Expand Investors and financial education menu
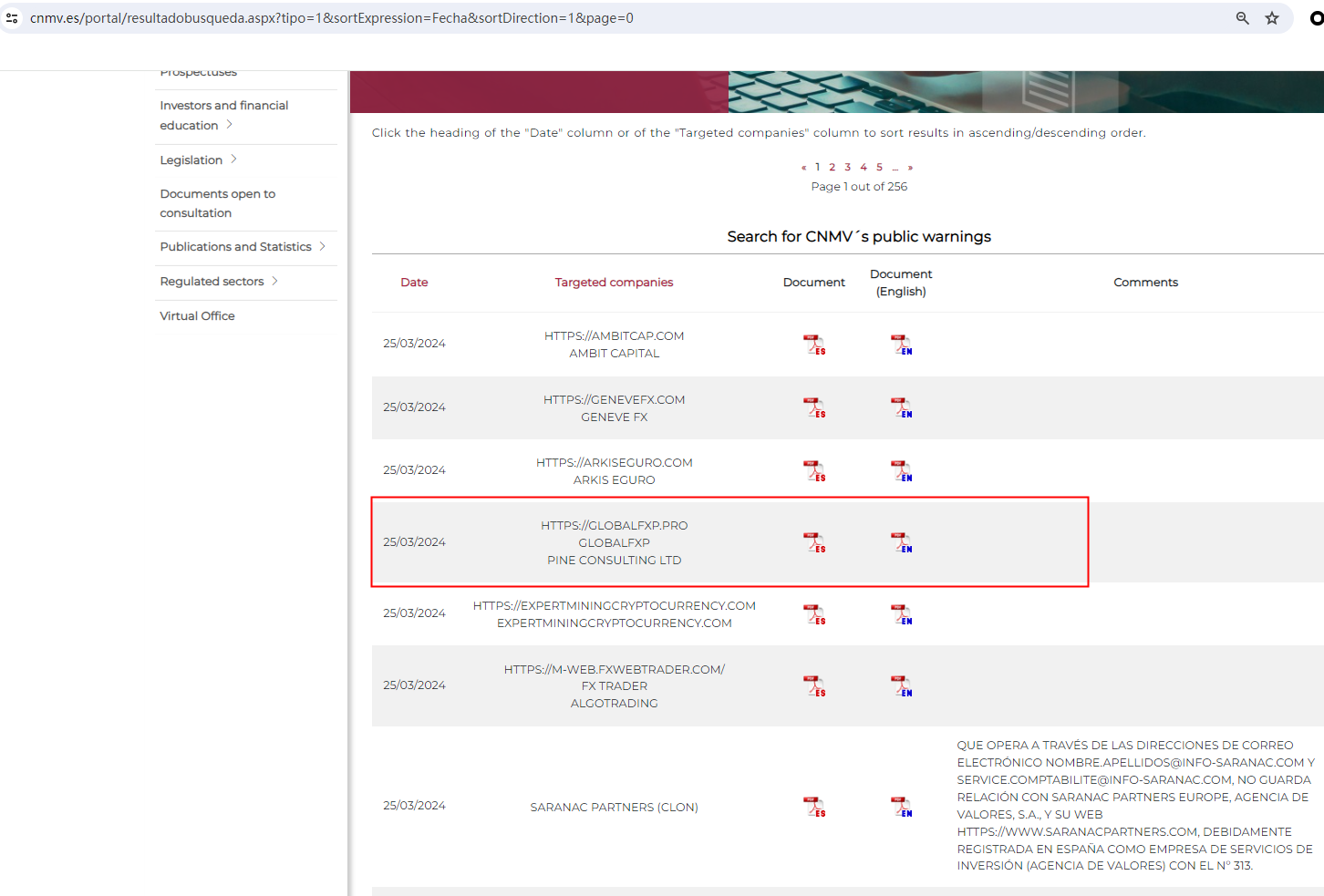 click(223, 115)
